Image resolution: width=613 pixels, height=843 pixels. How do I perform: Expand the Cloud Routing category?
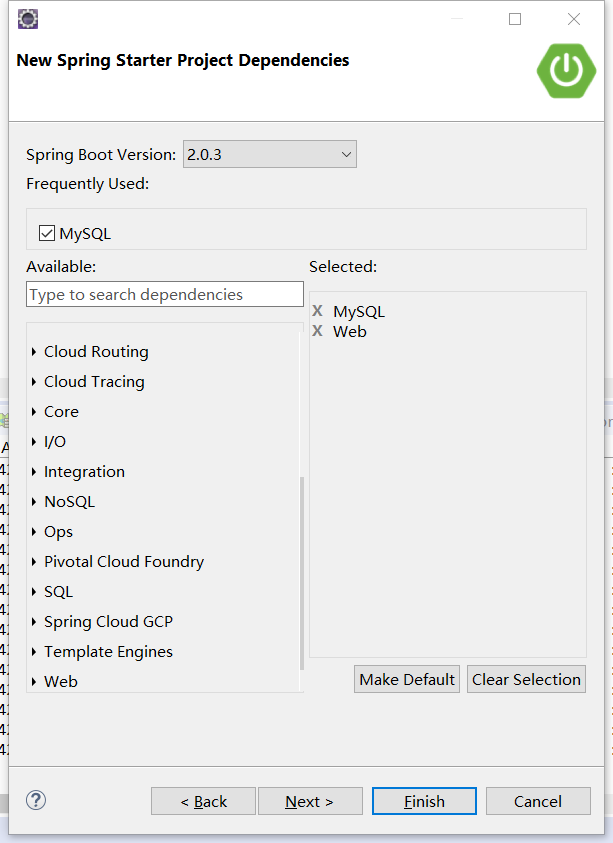tap(34, 352)
